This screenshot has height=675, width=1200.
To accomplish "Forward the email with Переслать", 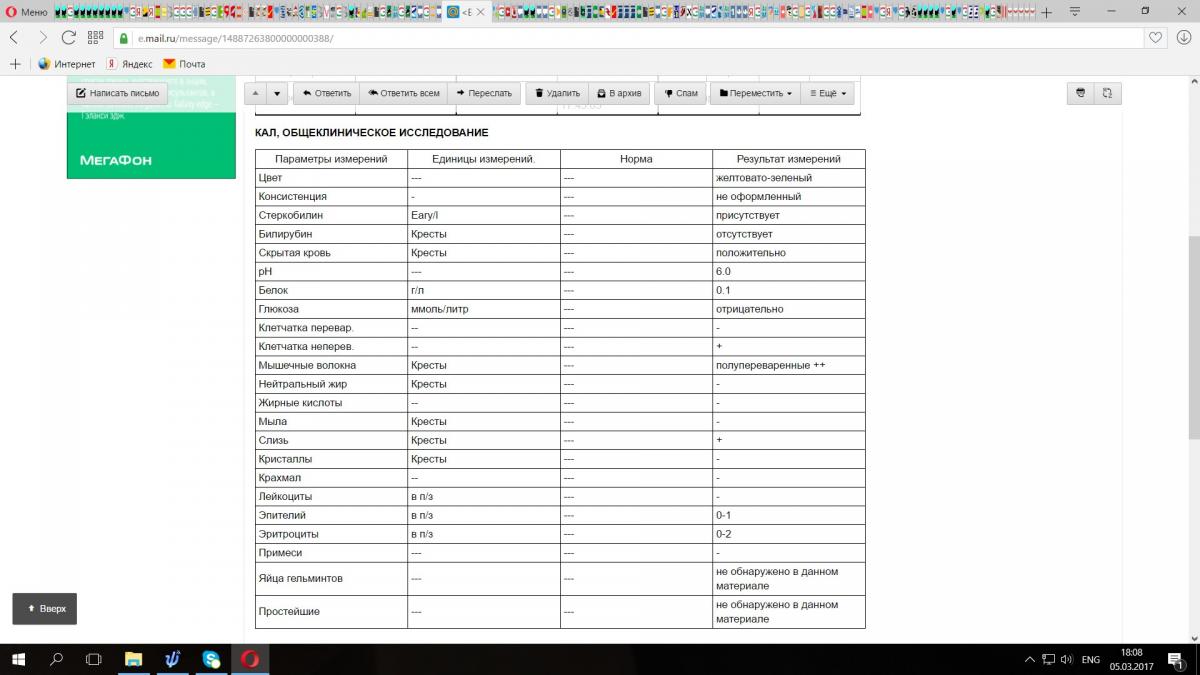I will point(483,93).
